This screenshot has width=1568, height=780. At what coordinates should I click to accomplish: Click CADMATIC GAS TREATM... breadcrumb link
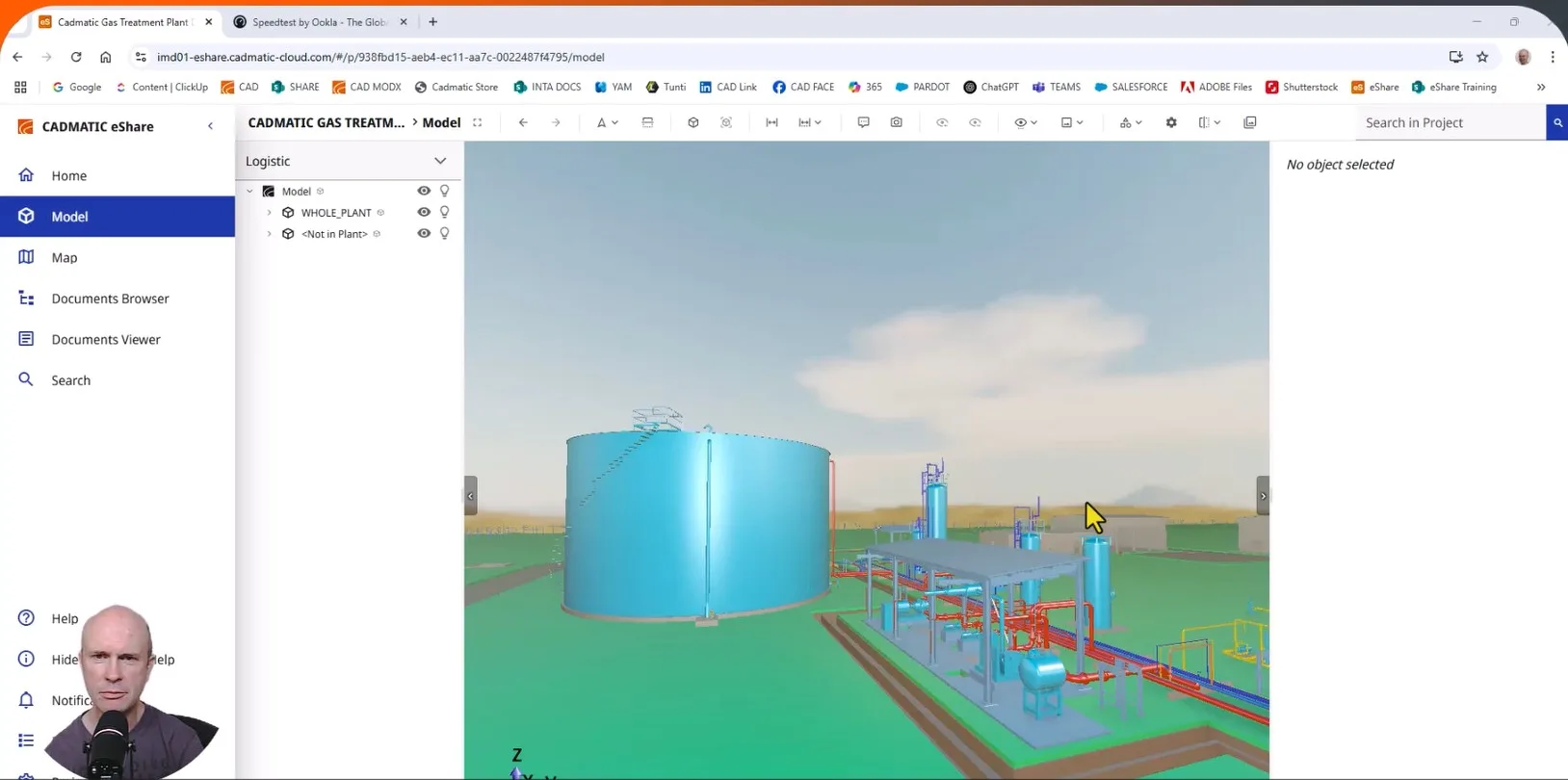[x=327, y=122]
